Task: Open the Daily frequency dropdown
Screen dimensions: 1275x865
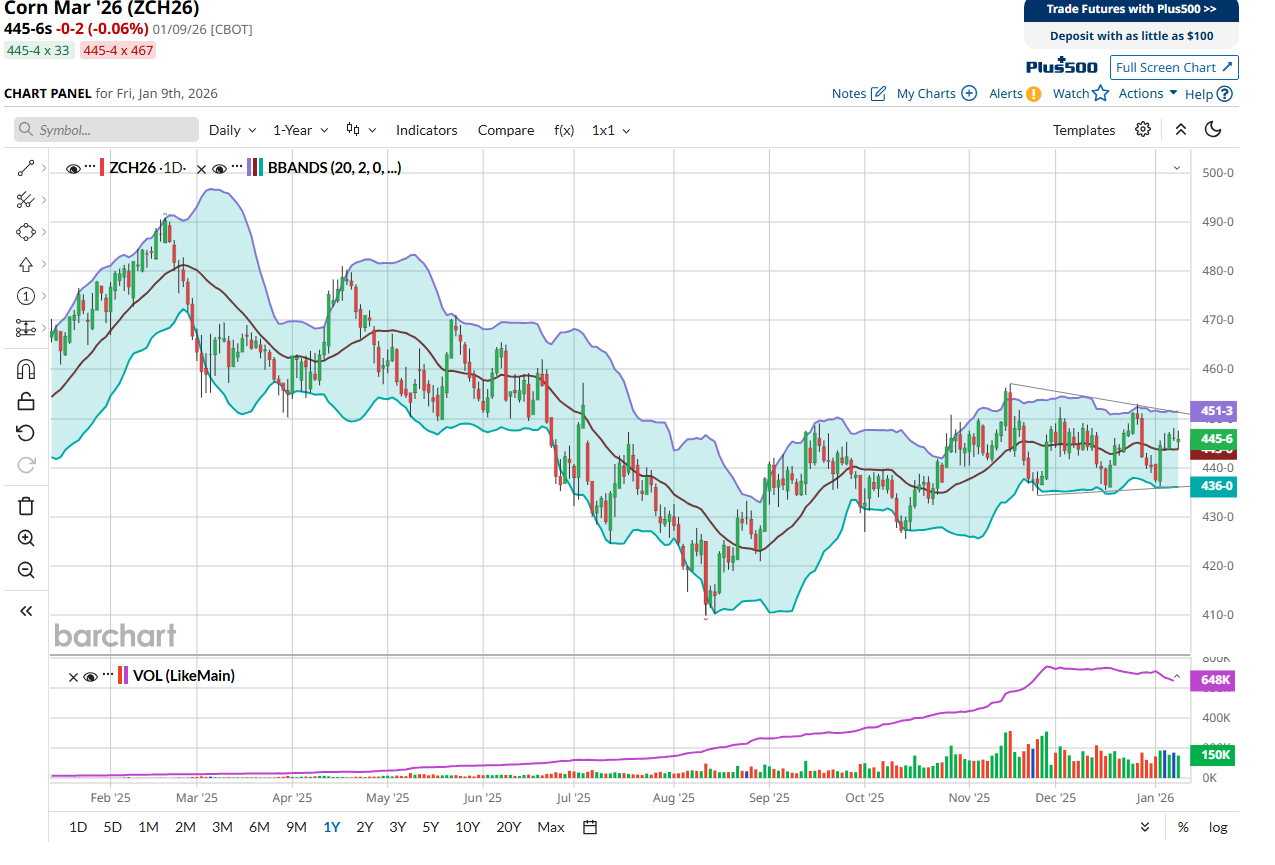Action: [232, 130]
